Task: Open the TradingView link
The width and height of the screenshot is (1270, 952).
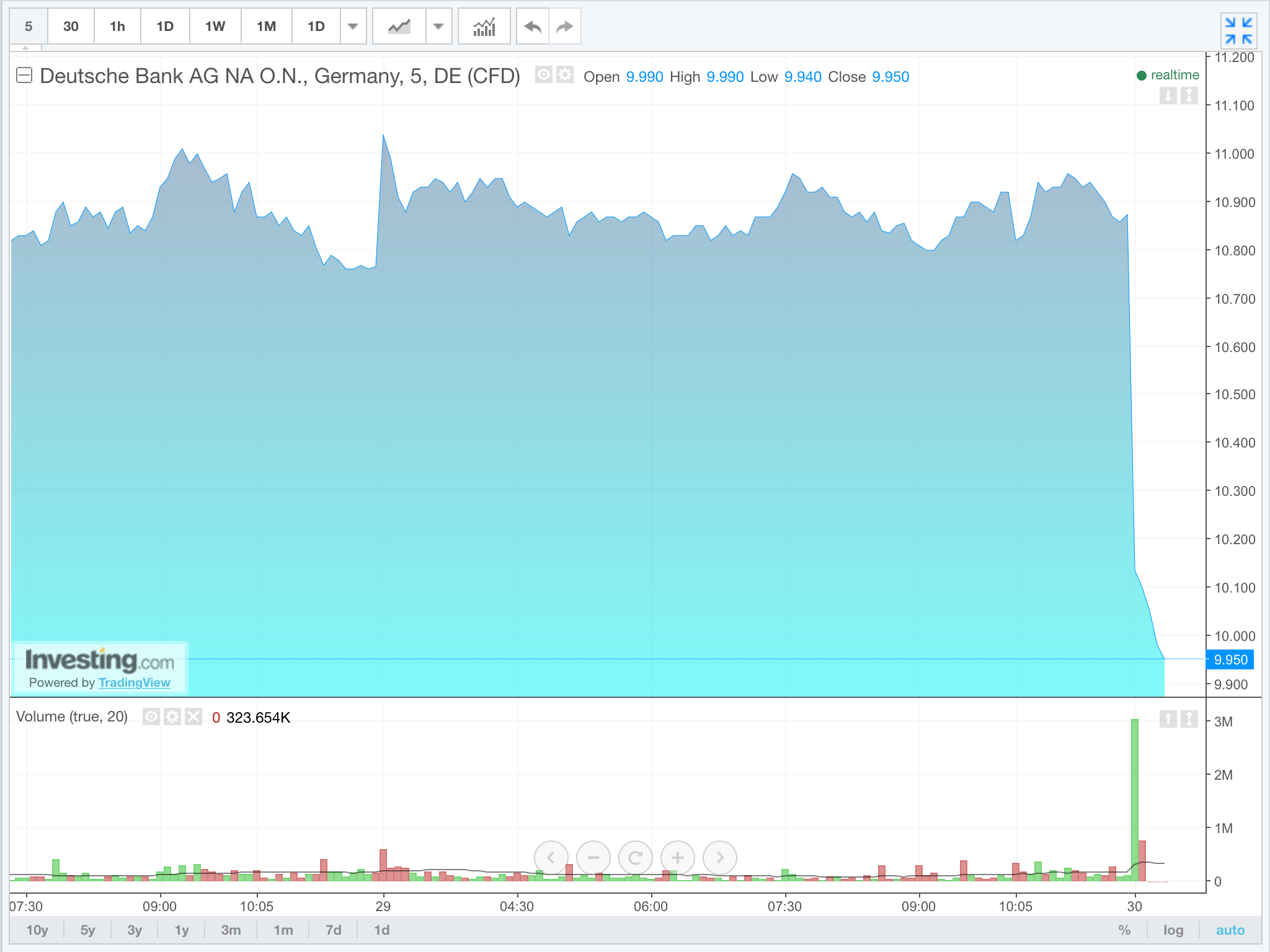Action: pyautogui.click(x=134, y=682)
